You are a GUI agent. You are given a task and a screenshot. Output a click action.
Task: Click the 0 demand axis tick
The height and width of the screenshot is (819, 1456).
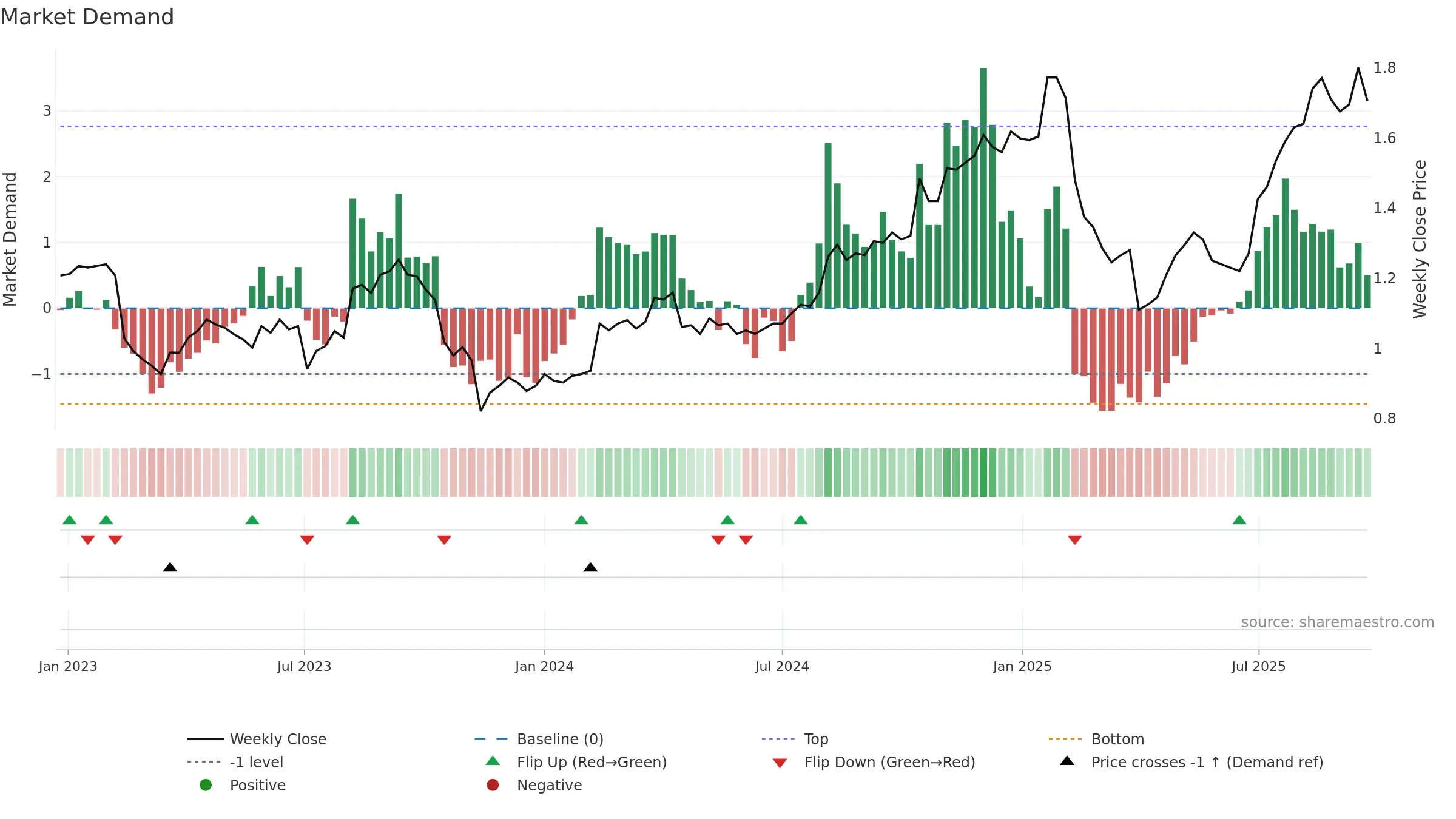47,308
